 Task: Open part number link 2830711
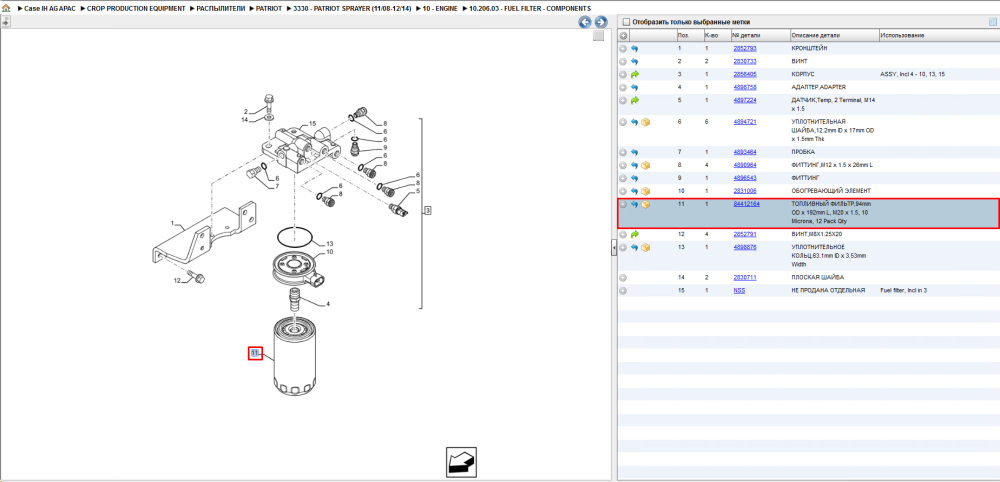point(745,278)
